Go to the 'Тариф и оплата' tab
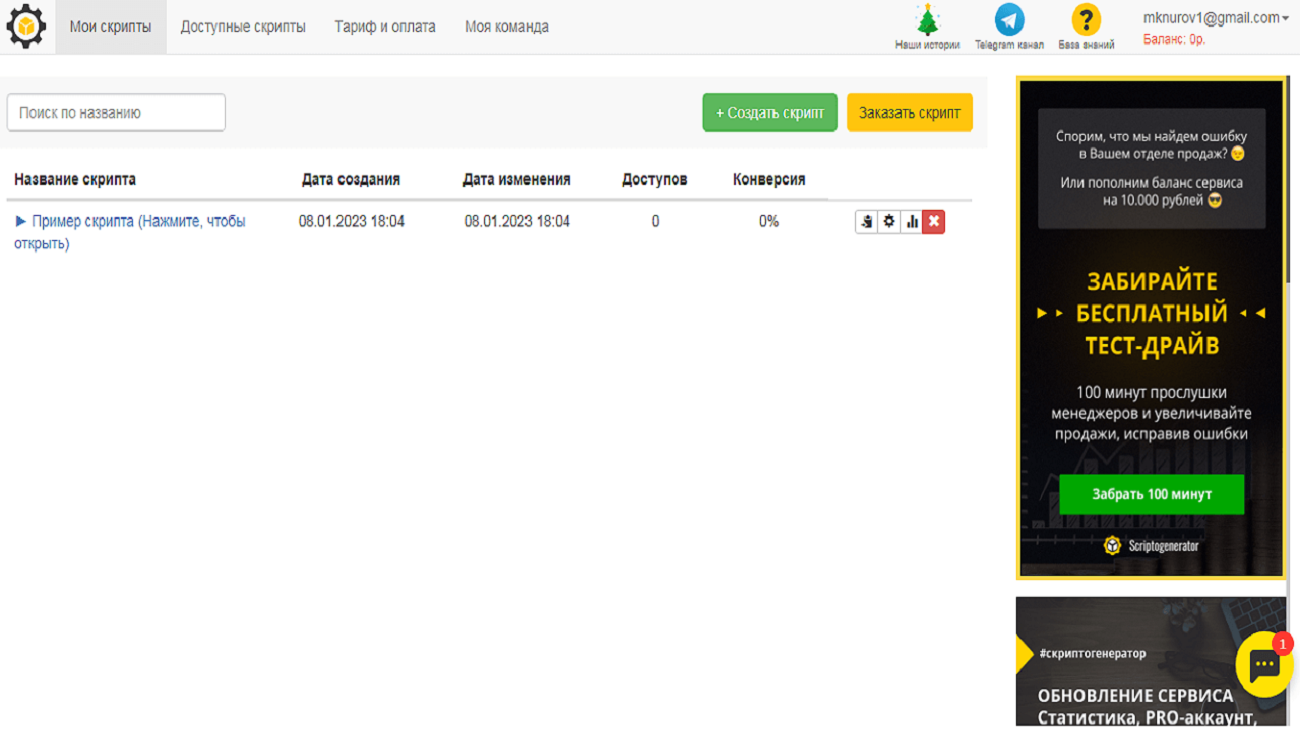Image resolution: width=1300 pixels, height=731 pixels. [x=385, y=27]
